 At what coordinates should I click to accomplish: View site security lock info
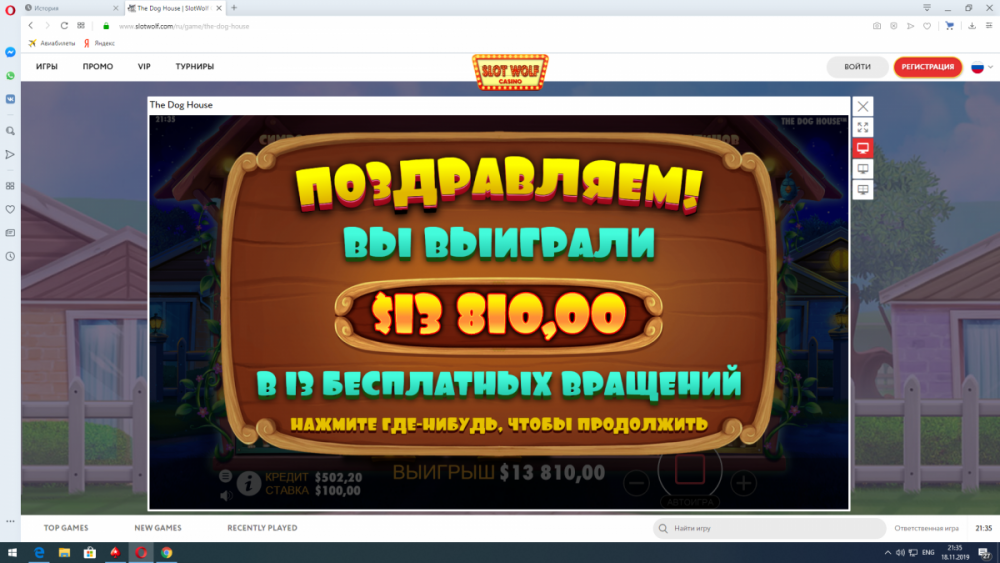click(x=106, y=26)
